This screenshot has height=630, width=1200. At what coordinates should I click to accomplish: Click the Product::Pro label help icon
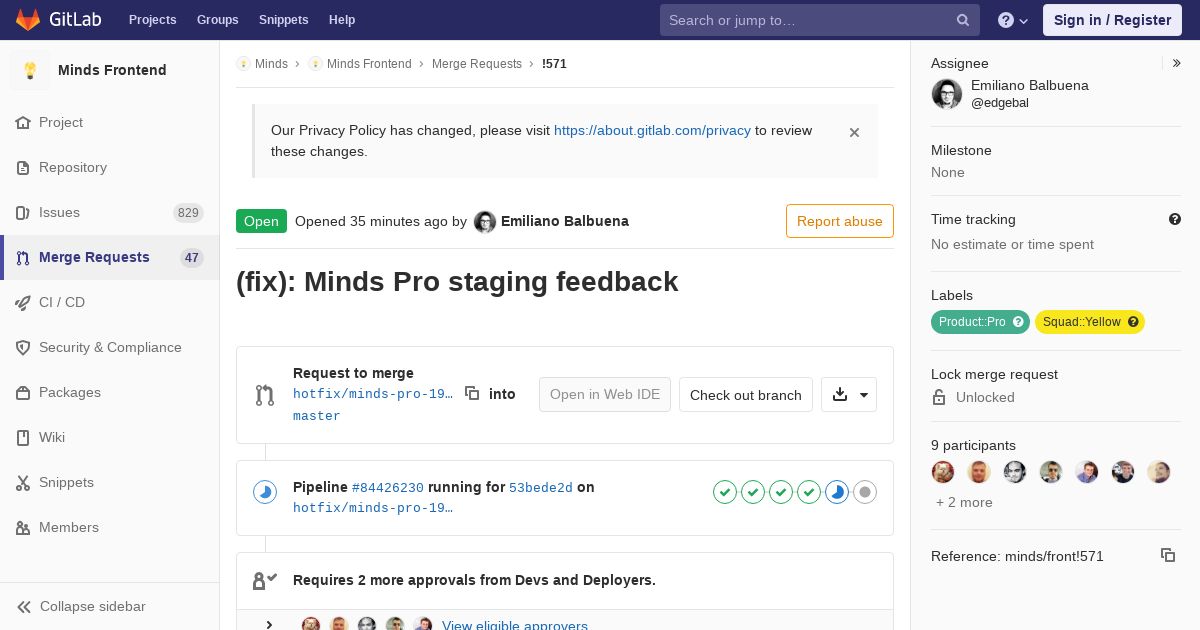pos(1018,322)
